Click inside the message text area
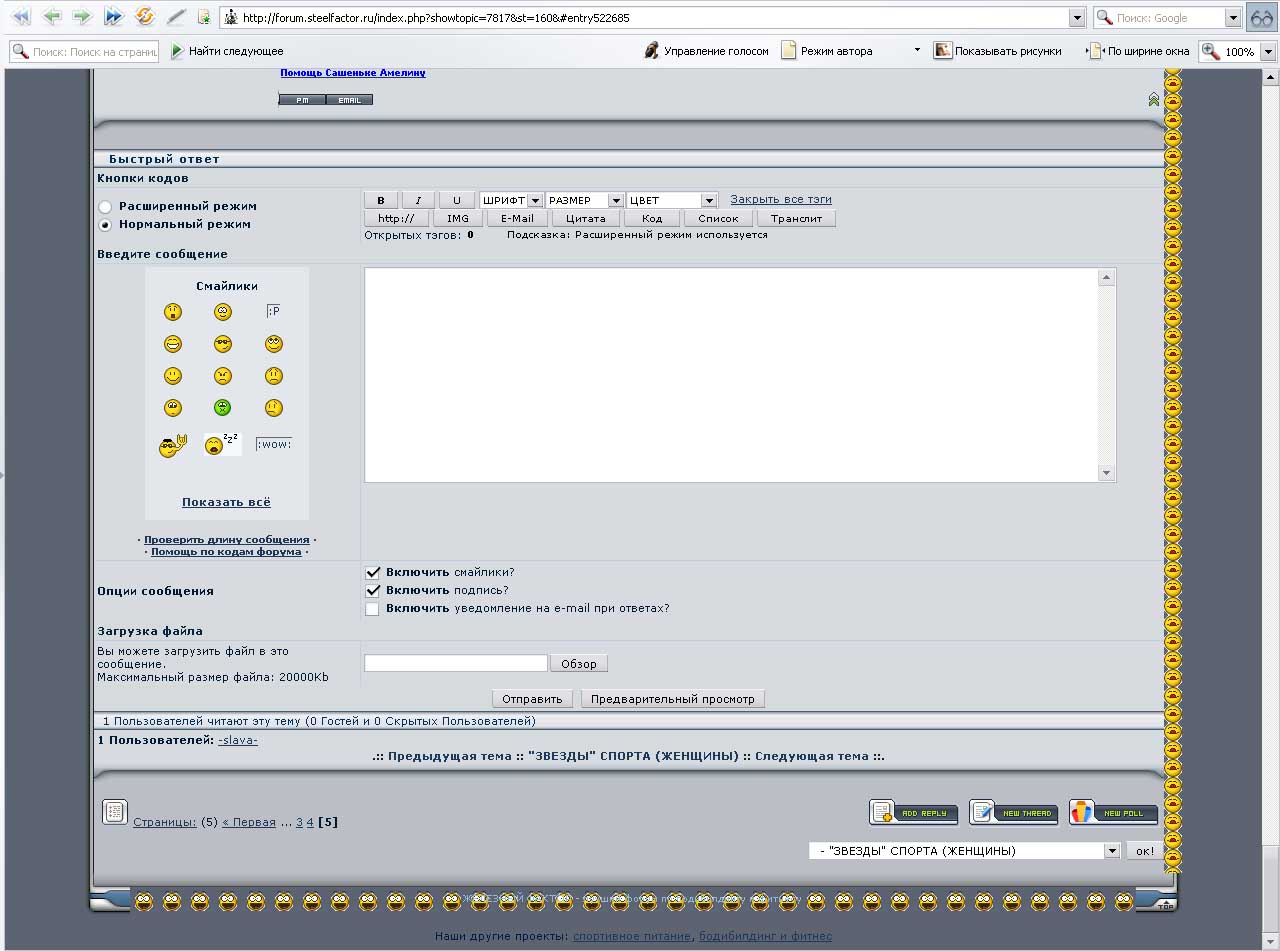The image size is (1280, 951). click(730, 375)
